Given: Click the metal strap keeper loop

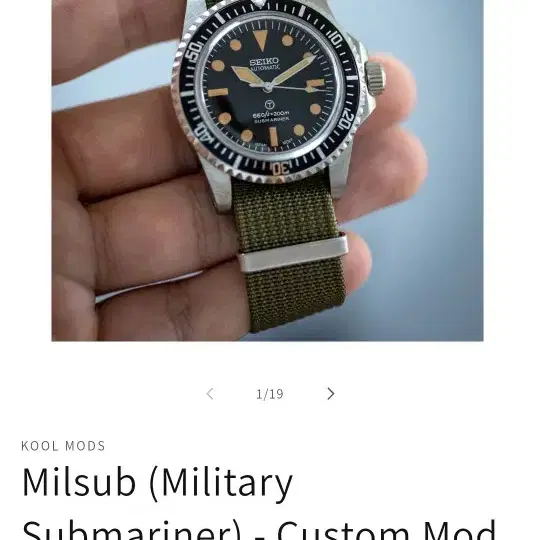Looking at the screenshot, I should click(293, 254).
